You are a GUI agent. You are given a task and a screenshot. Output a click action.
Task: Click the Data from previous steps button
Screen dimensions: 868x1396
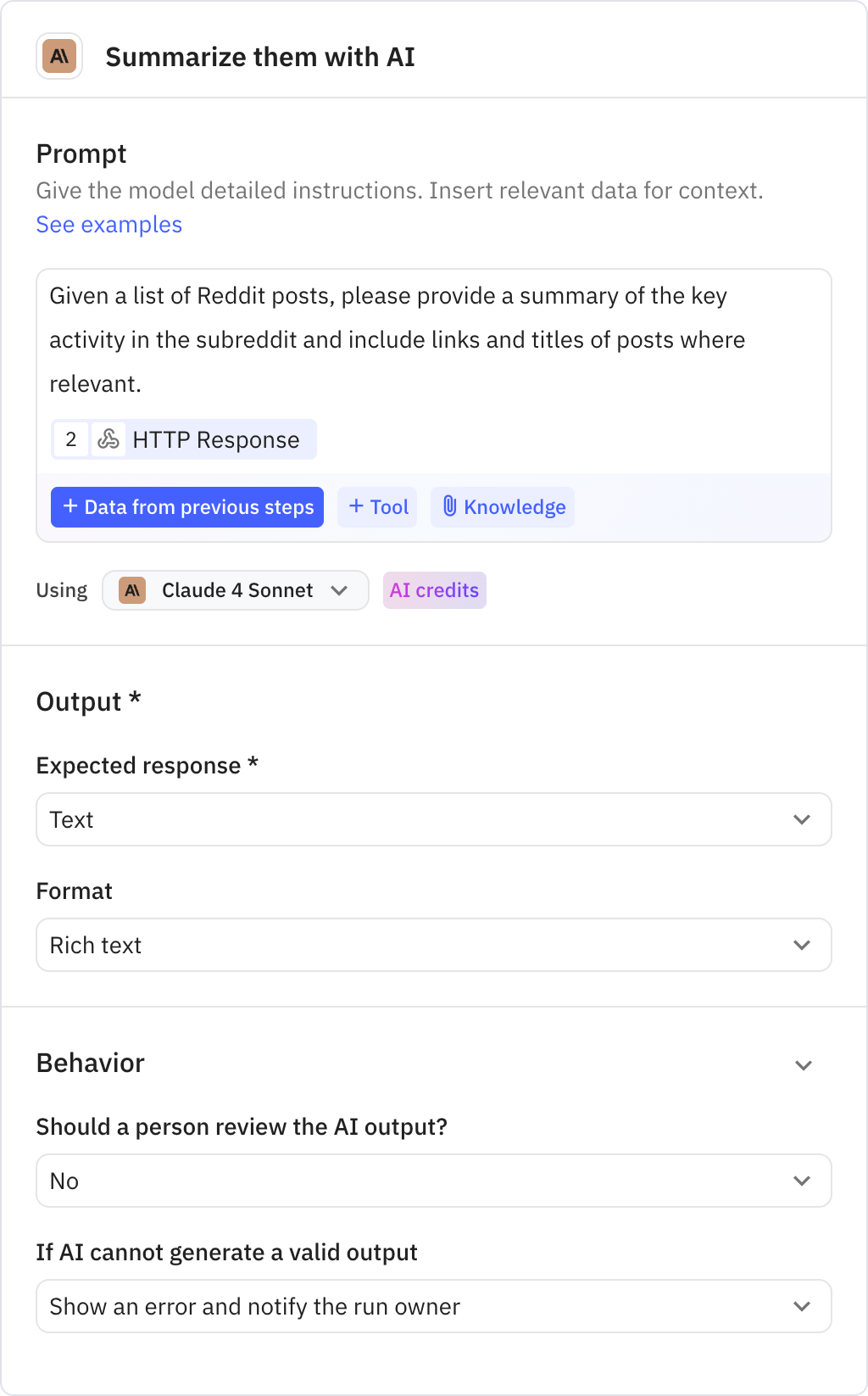[x=187, y=506]
